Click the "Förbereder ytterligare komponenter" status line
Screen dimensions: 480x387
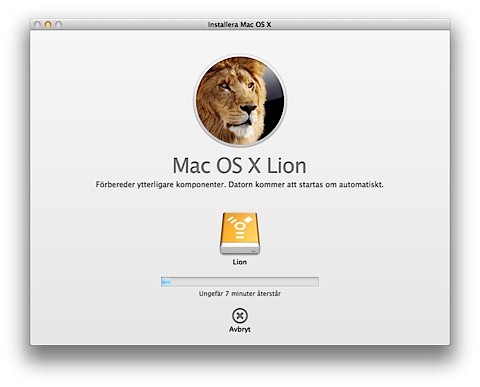[x=240, y=185]
